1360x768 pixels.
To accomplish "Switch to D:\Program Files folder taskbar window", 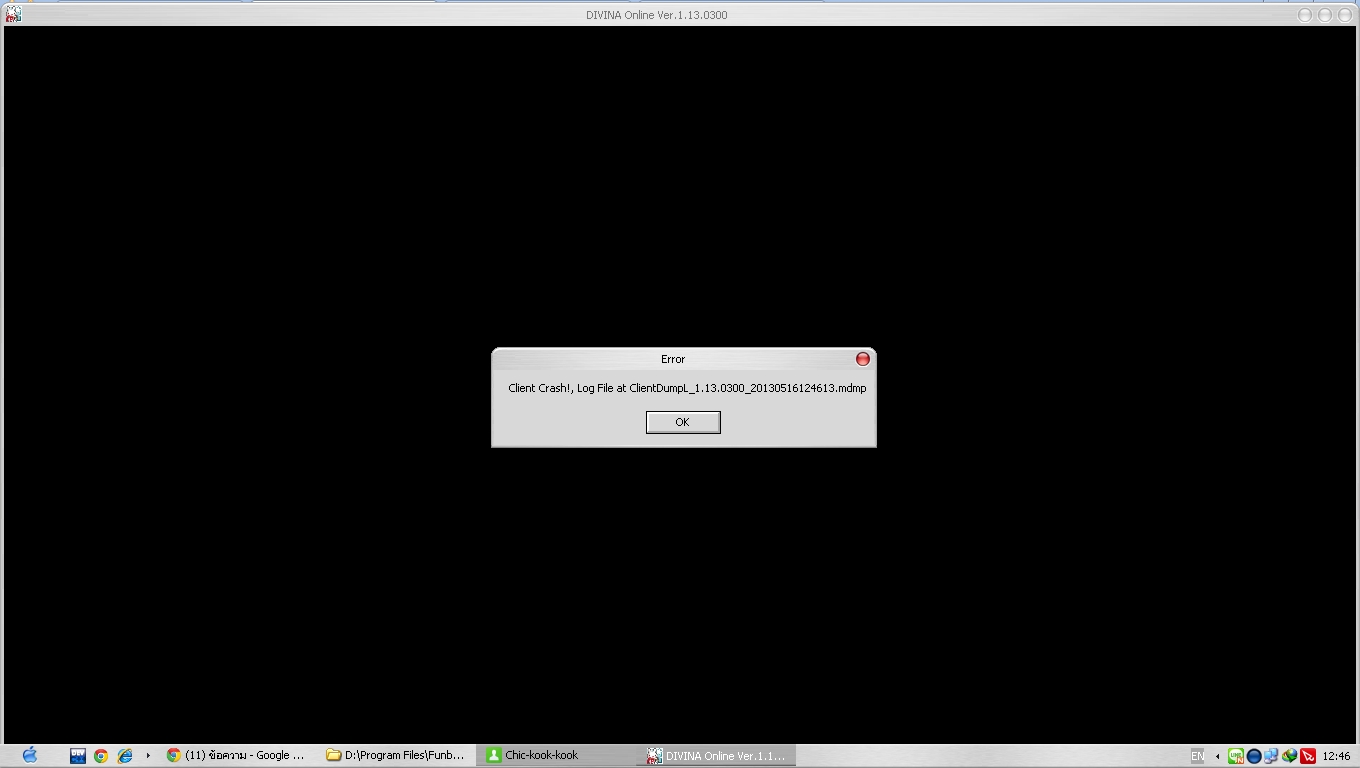I will (398, 756).
